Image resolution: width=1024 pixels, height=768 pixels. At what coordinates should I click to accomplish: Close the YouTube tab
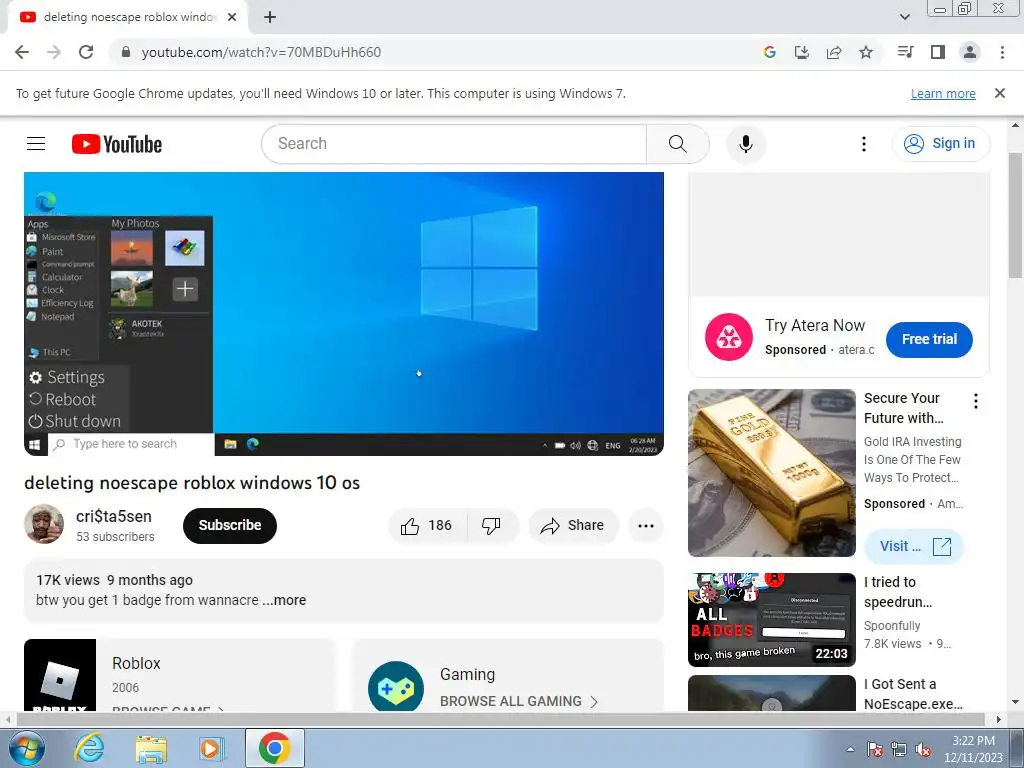[x=232, y=18]
